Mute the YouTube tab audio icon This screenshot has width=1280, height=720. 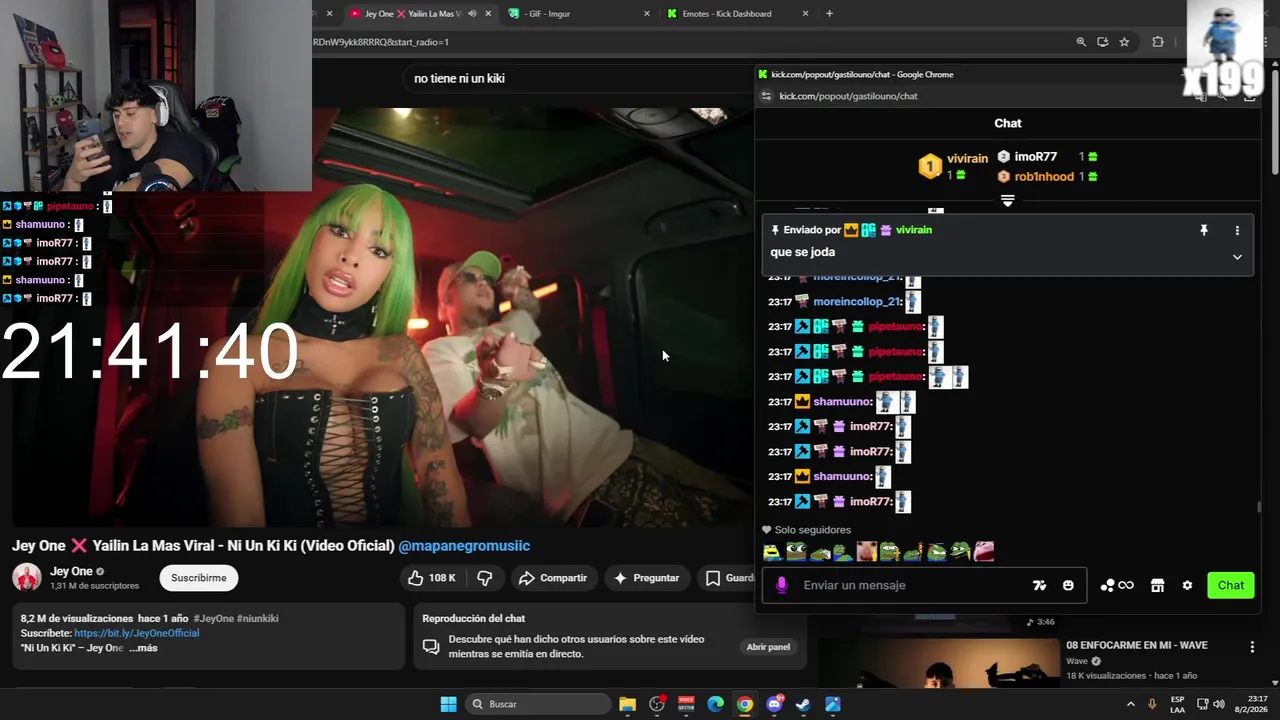[x=472, y=14]
